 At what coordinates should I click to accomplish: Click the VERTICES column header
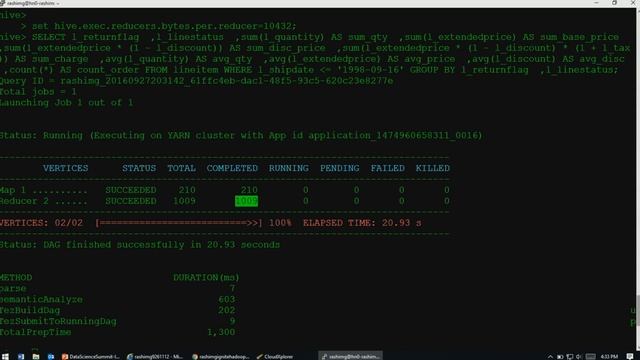pyautogui.click(x=65, y=168)
